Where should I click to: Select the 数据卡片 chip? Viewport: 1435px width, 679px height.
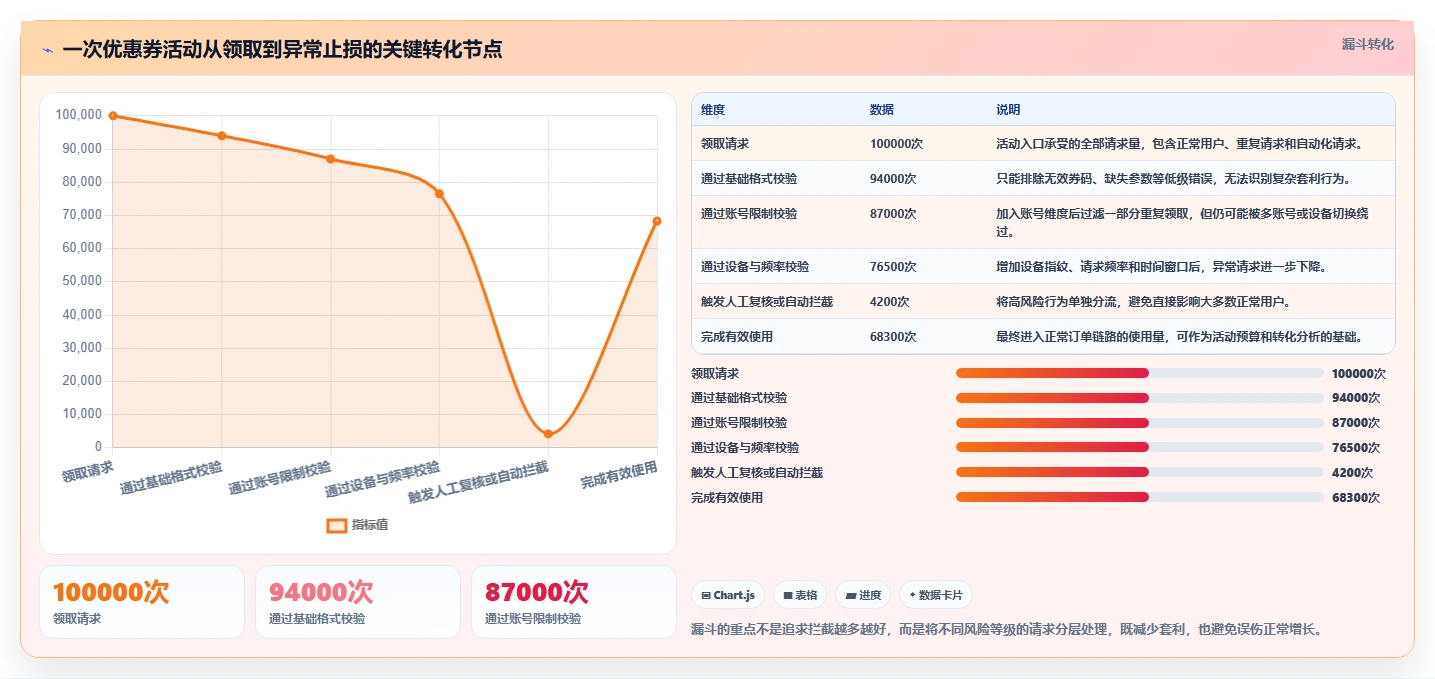tap(936, 595)
